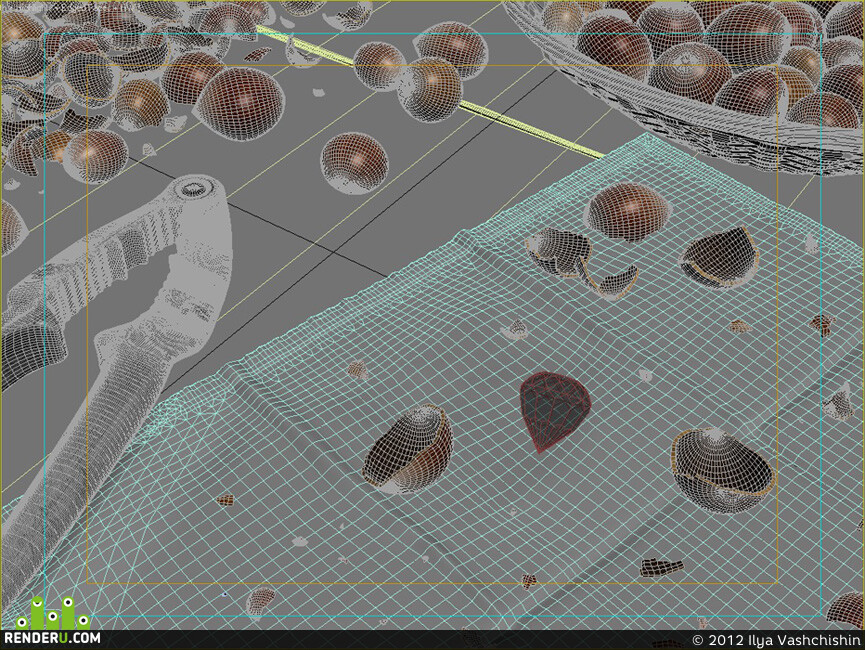This screenshot has height=650, width=865.
Task: Select the large hazelnut in upper-left pile
Action: [241, 103]
